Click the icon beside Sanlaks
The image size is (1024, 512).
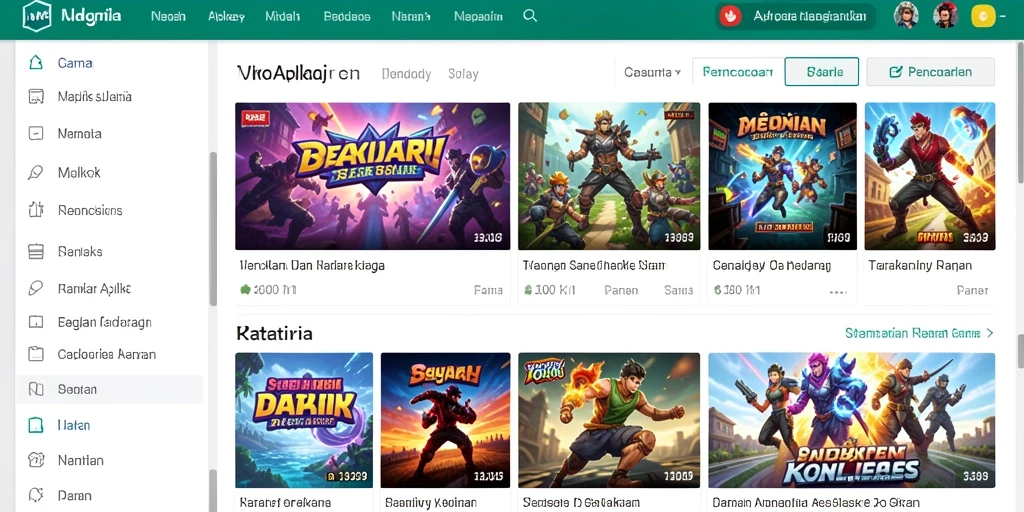coord(36,251)
